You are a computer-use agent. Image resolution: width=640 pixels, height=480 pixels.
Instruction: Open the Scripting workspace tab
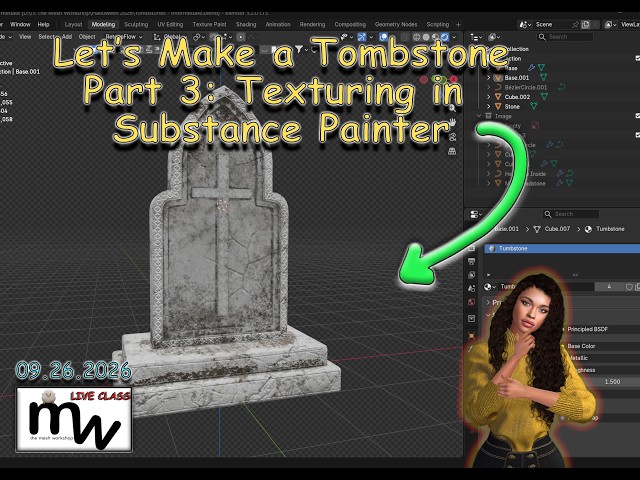(438, 24)
